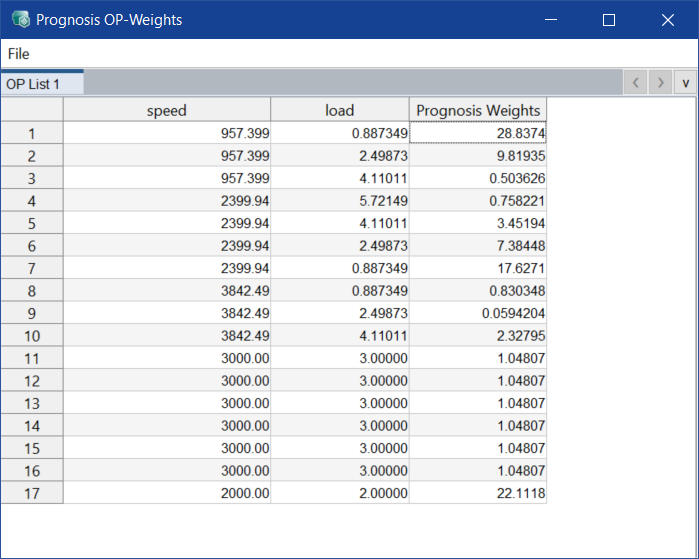This screenshot has height=559, width=699.
Task: Click the load cell showing 5.72149
Action: click(339, 200)
